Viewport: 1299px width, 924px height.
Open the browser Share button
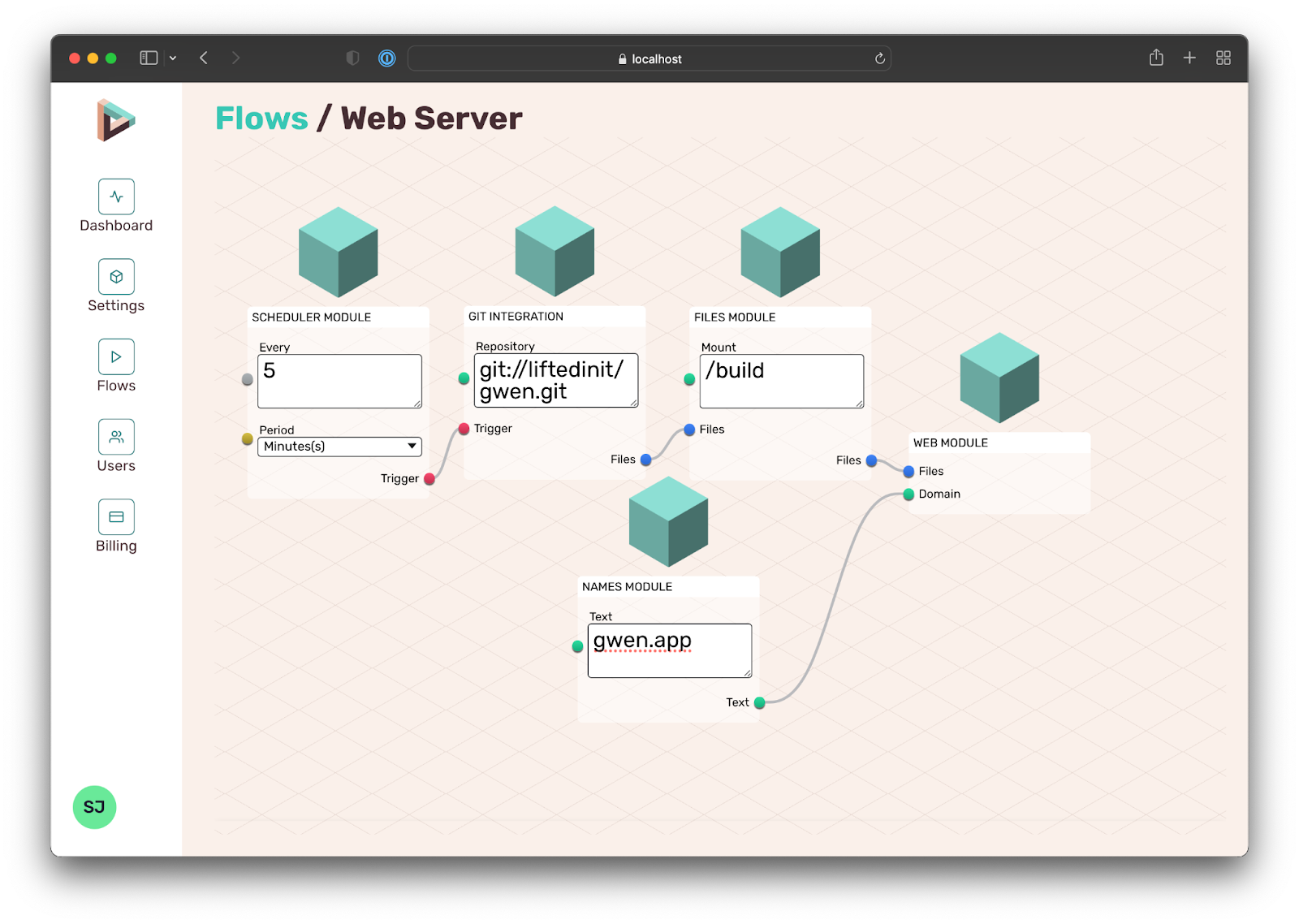pos(1156,58)
